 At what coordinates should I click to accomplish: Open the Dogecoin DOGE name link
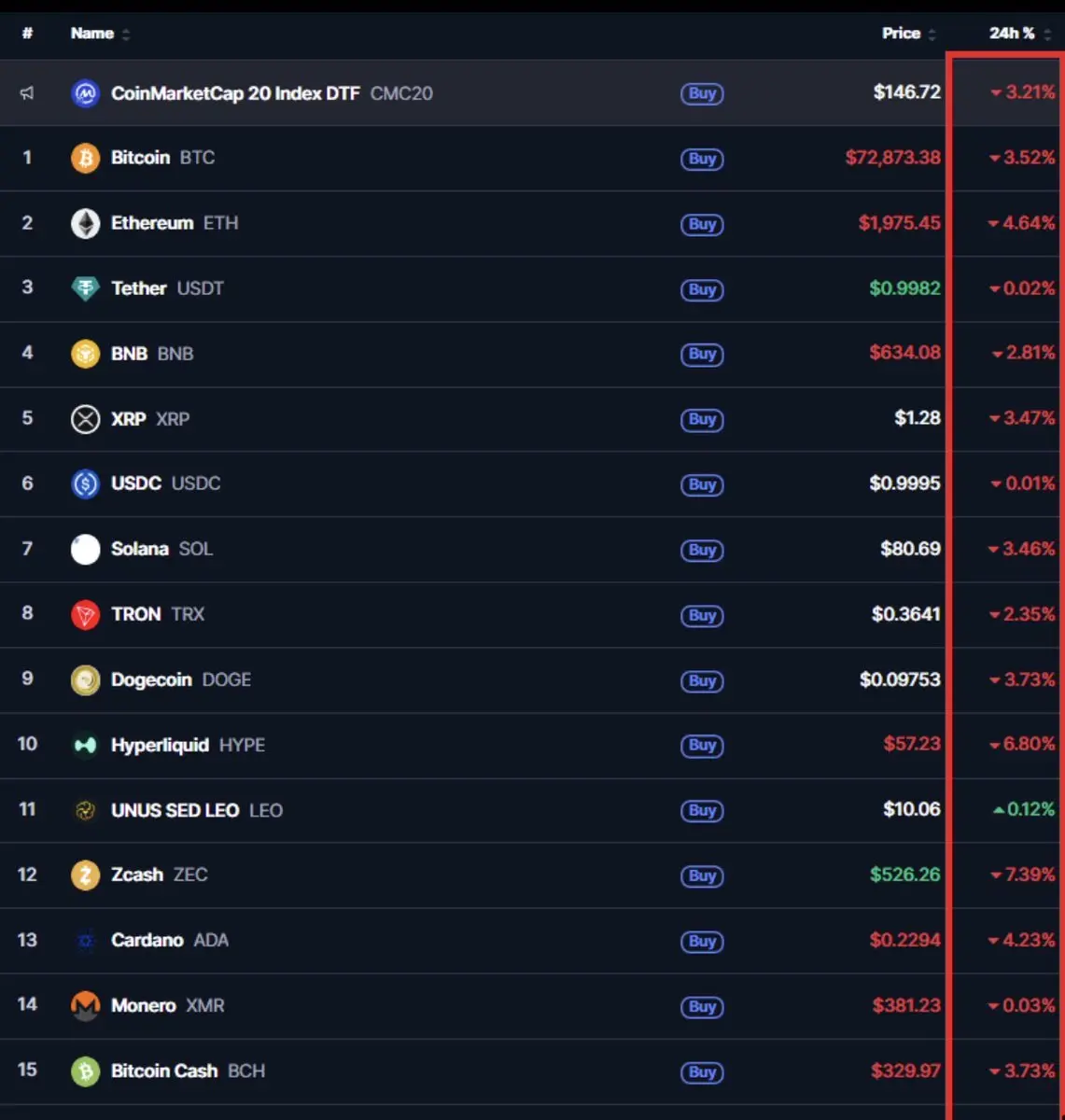click(x=181, y=679)
